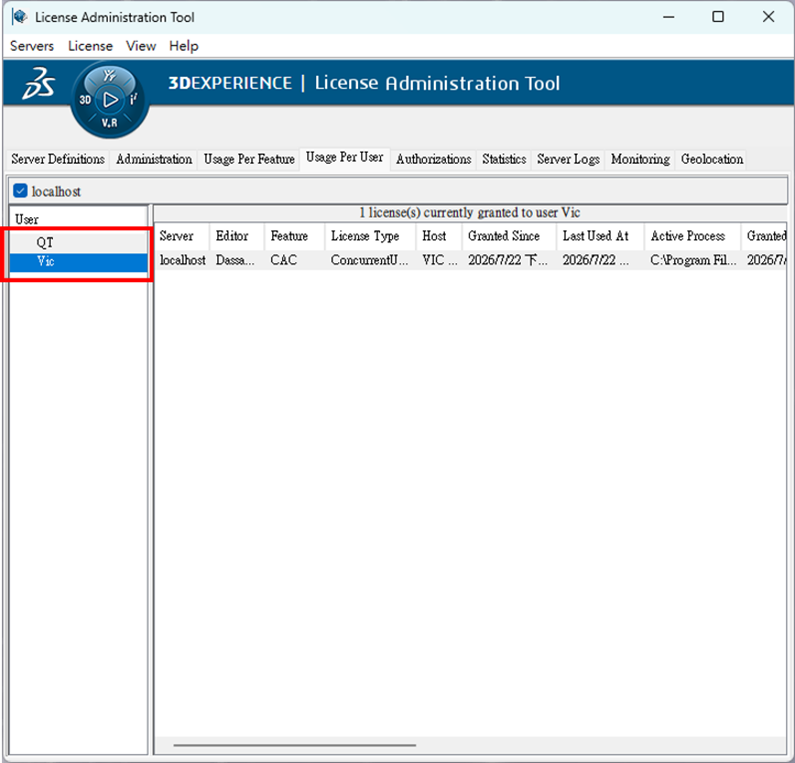Switch to the Server Logs tab

pos(568,159)
